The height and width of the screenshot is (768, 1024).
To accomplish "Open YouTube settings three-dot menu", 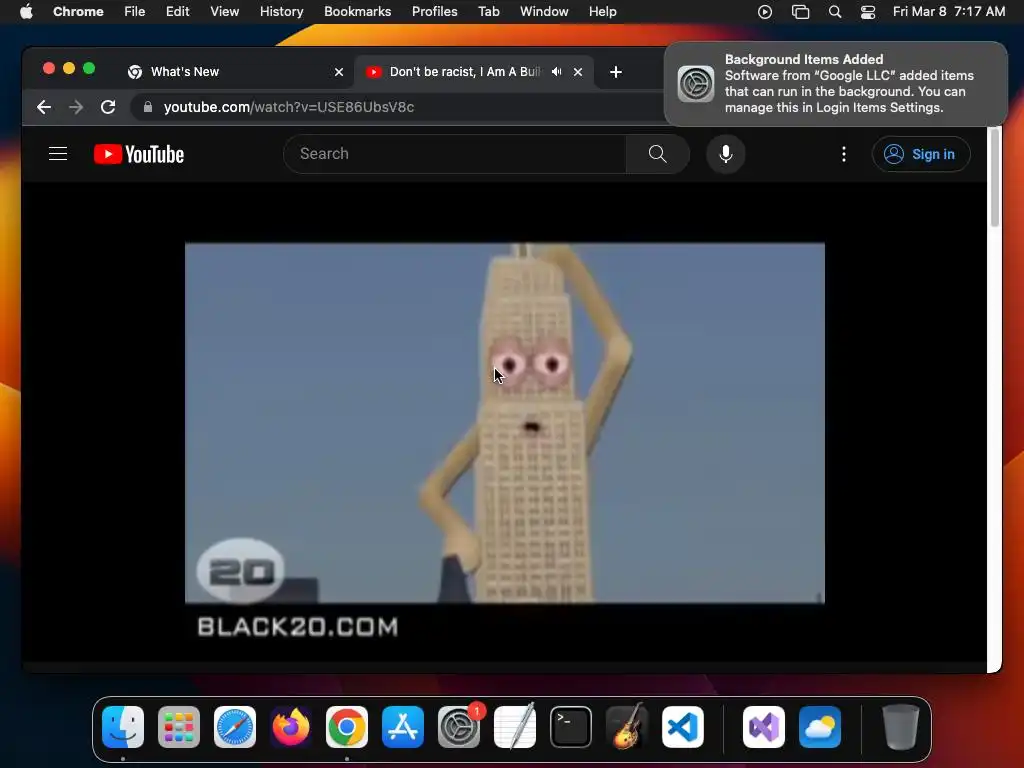I will (844, 154).
